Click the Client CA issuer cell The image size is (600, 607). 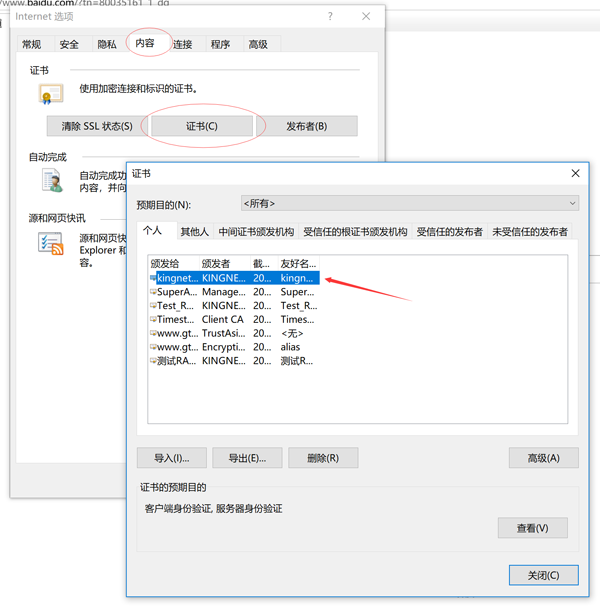click(223, 319)
